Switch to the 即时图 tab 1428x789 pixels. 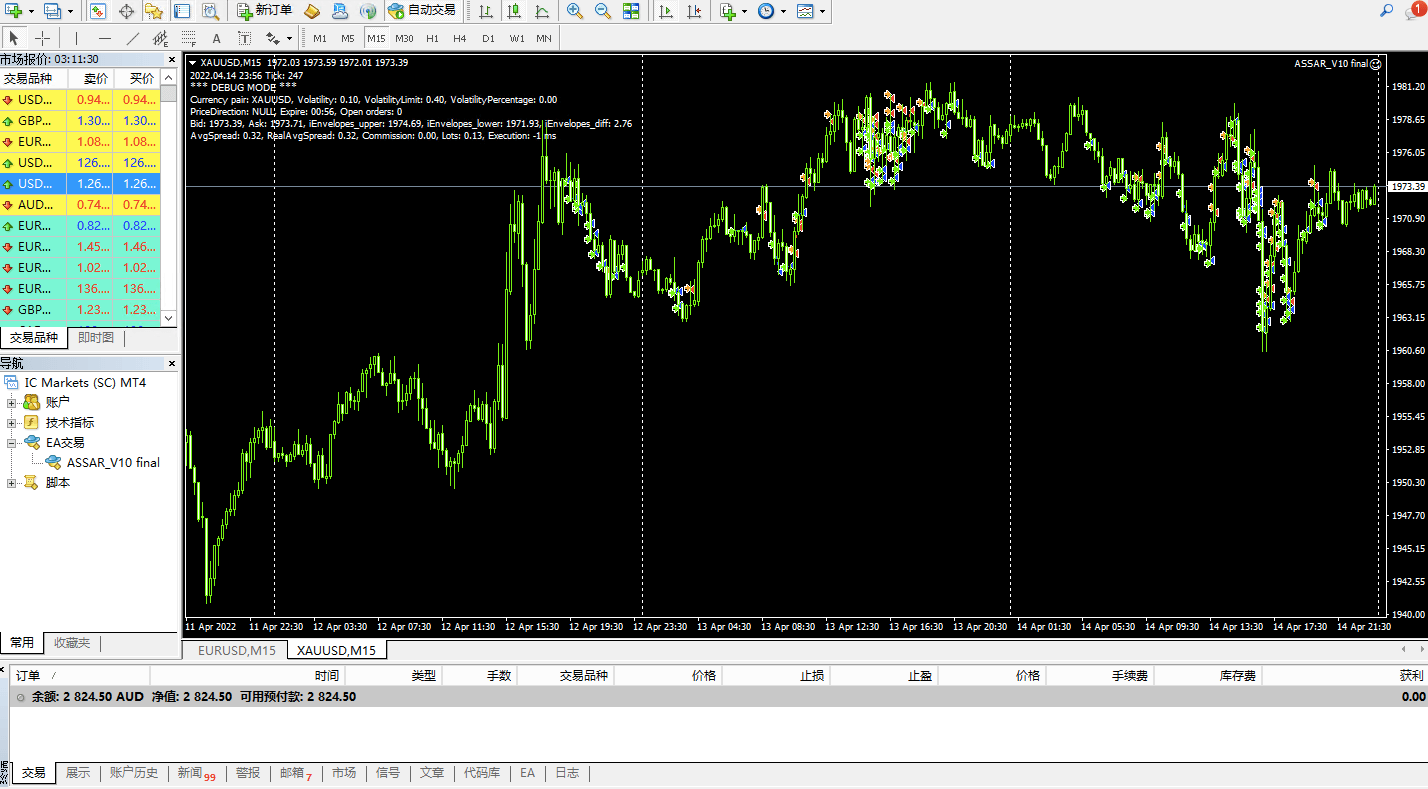pyautogui.click(x=95, y=337)
